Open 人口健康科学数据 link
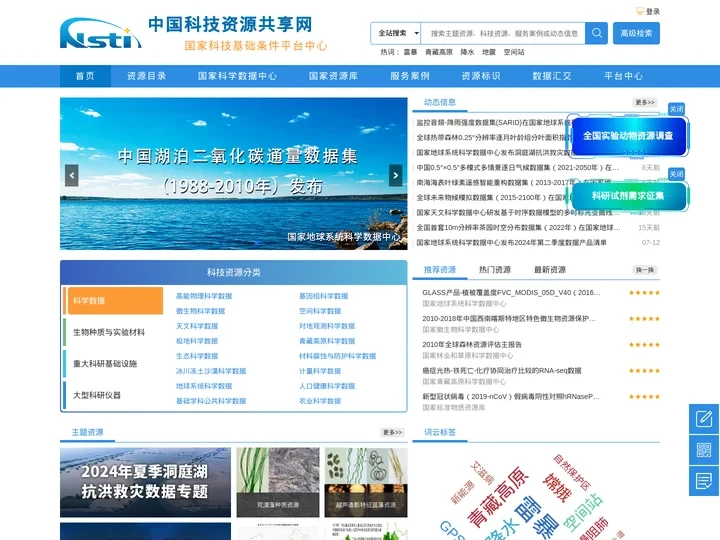 pos(327,386)
